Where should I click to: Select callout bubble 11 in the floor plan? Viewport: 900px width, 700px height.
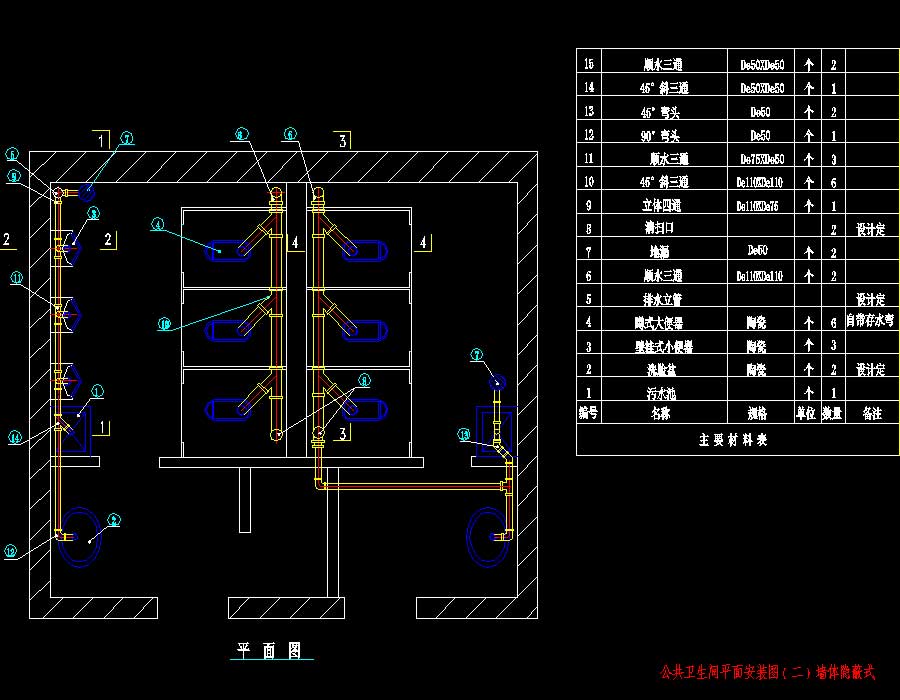(x=17, y=278)
